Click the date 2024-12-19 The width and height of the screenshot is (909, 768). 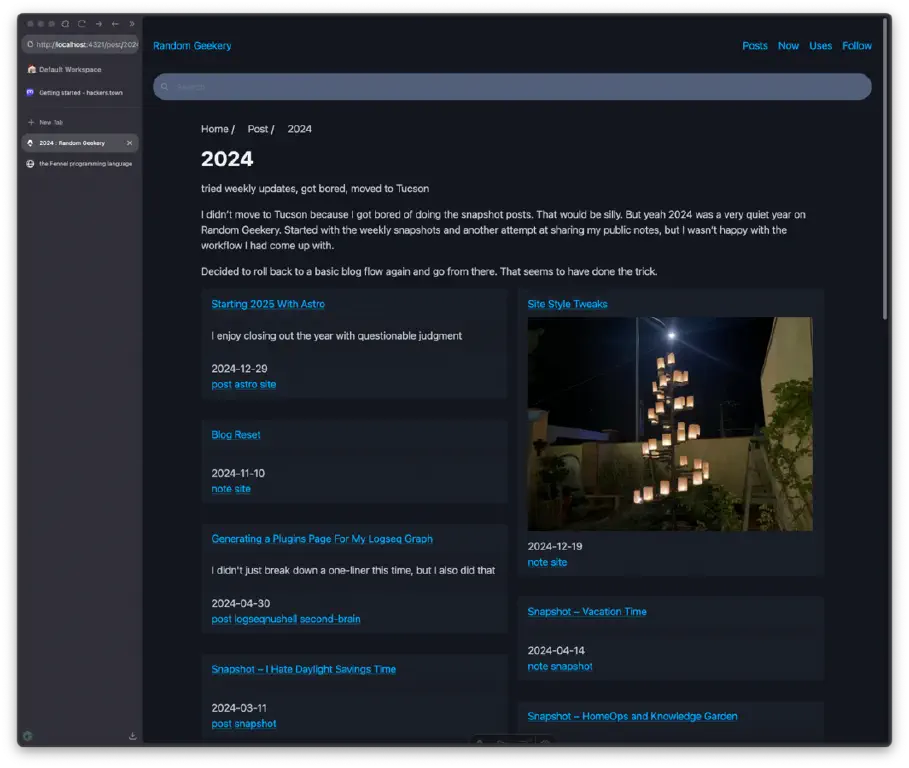[555, 547]
